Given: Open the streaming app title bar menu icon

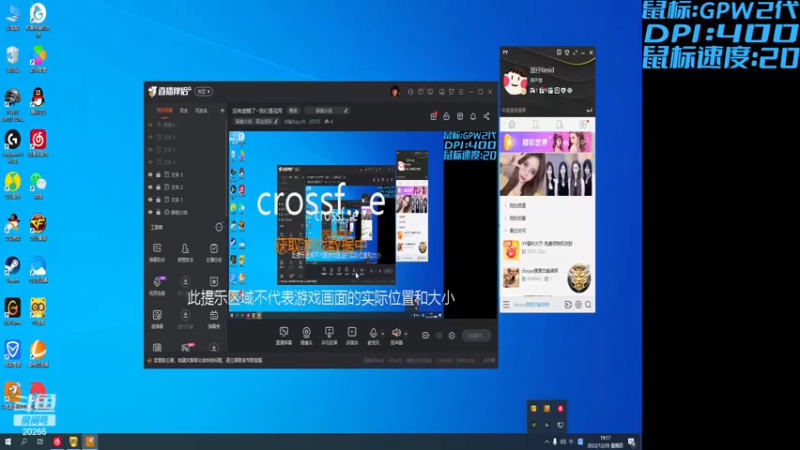Looking at the screenshot, I should (461, 92).
